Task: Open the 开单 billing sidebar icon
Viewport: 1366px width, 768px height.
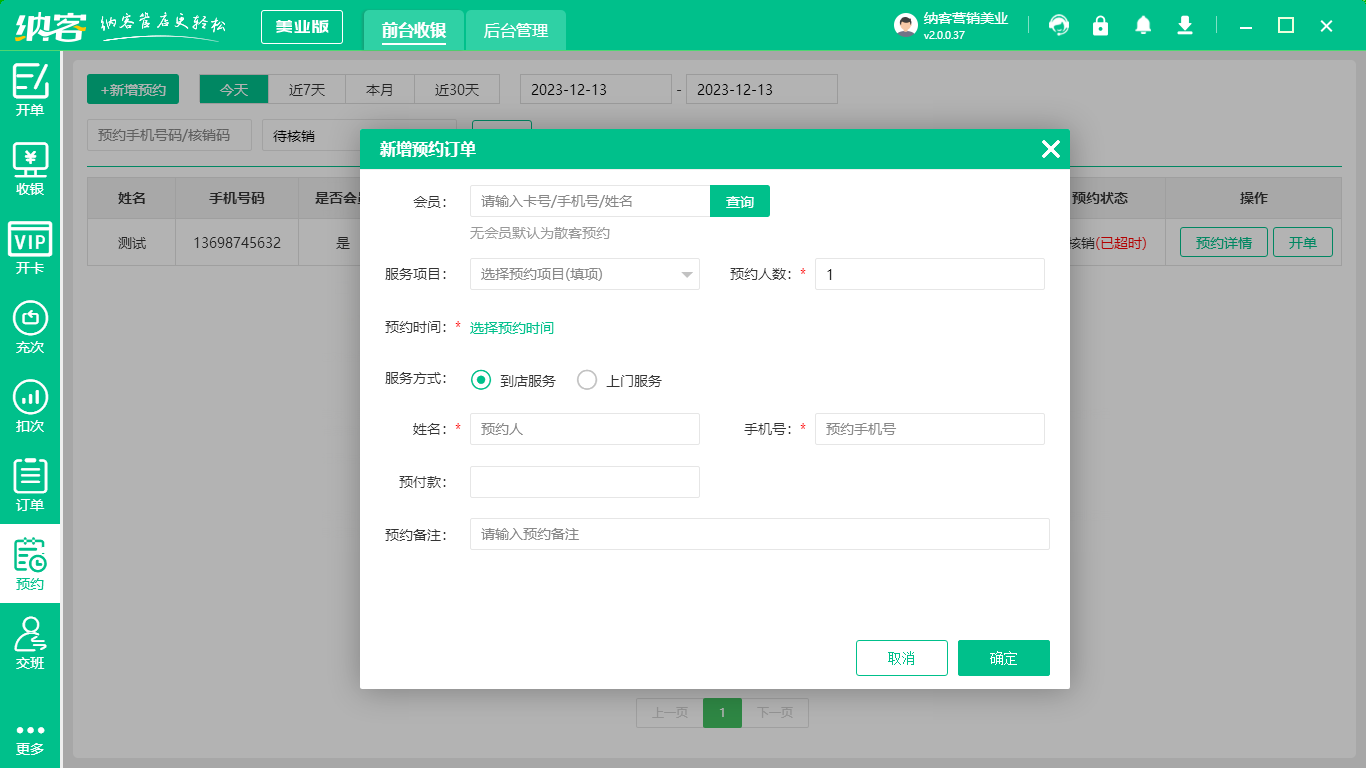Action: [30, 90]
